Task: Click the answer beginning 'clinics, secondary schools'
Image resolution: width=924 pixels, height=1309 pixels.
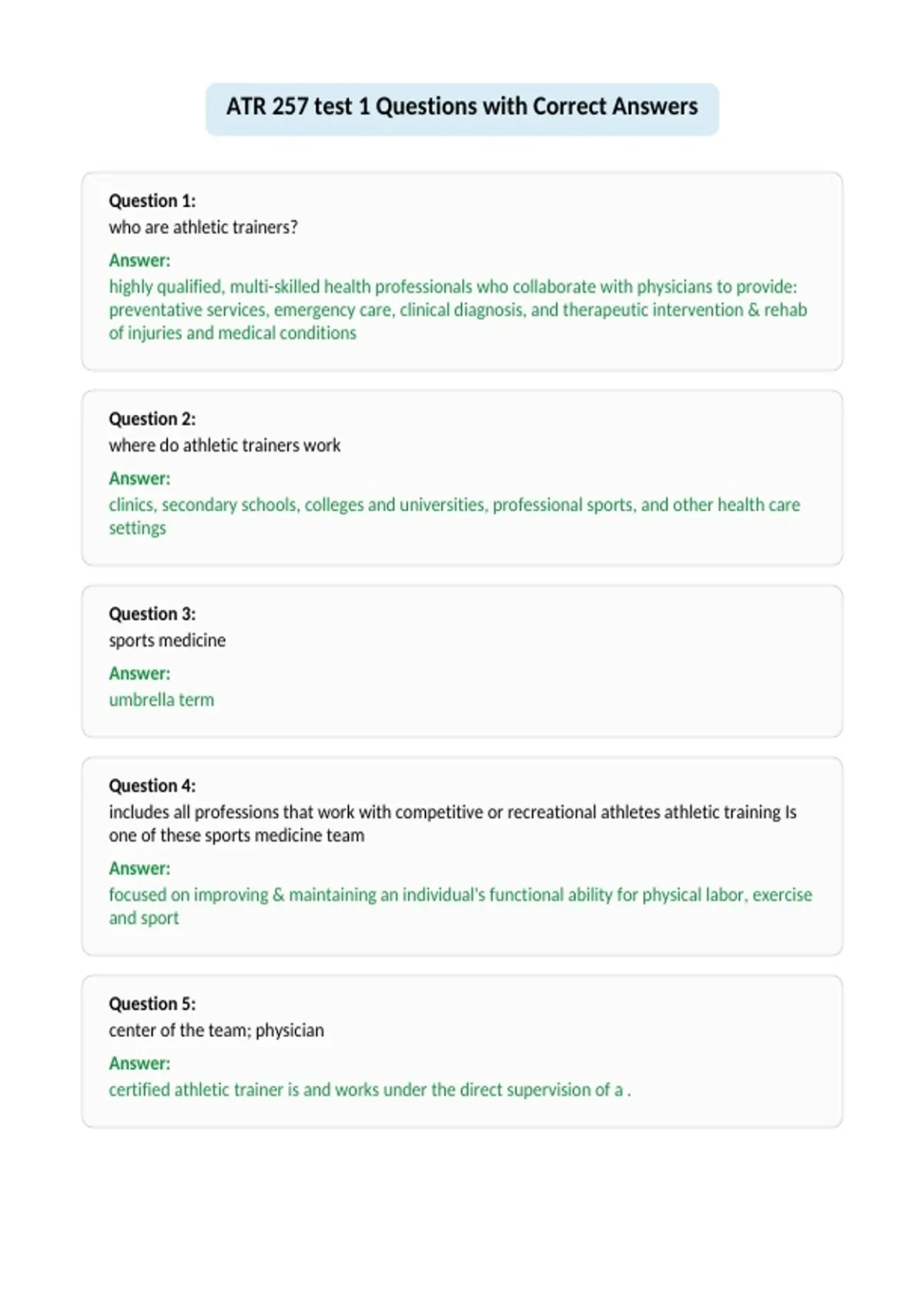Action: (454, 516)
